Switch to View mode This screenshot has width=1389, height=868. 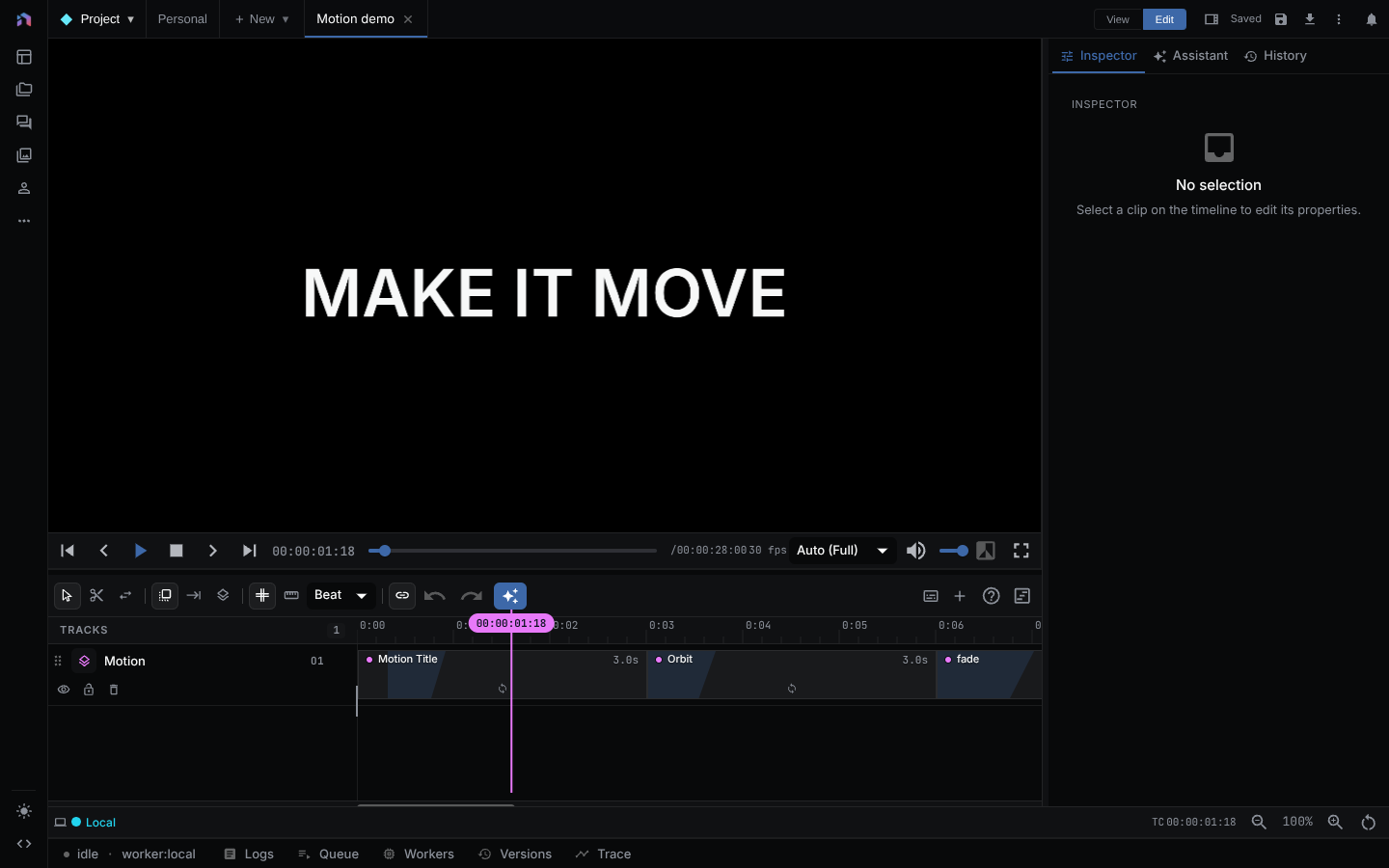point(1118,19)
